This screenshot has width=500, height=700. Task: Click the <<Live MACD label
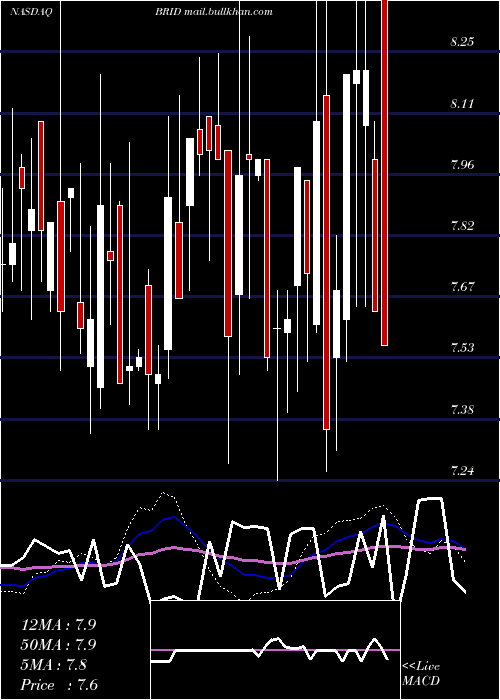pos(421,673)
